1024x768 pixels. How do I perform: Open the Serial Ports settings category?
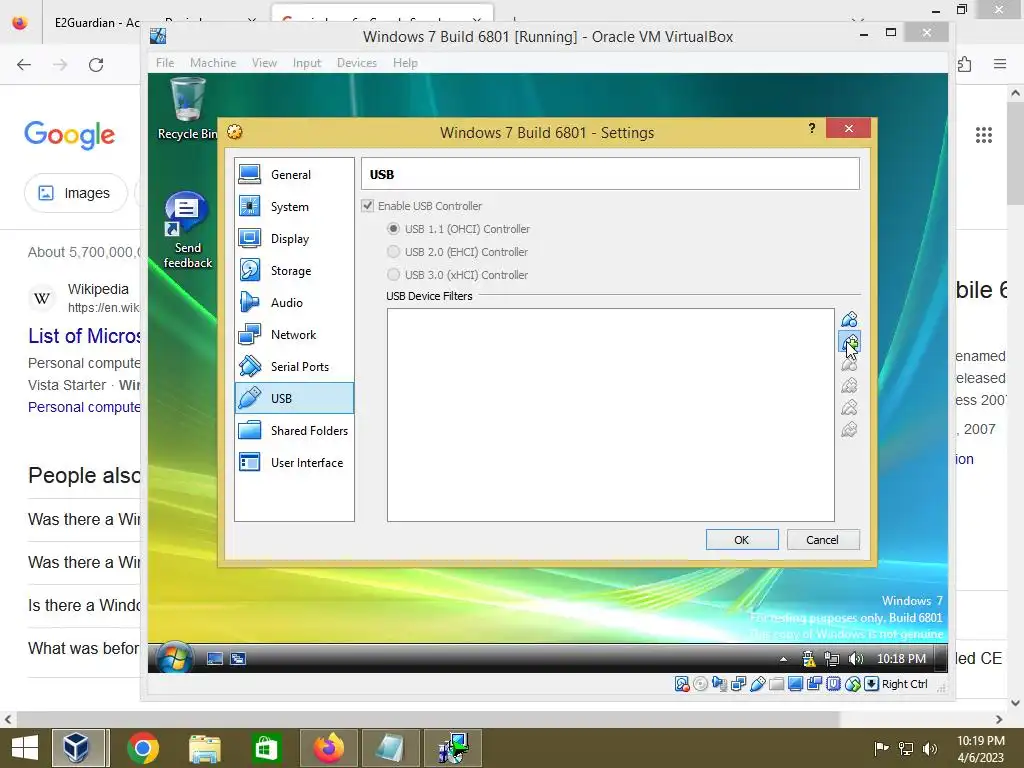294,366
